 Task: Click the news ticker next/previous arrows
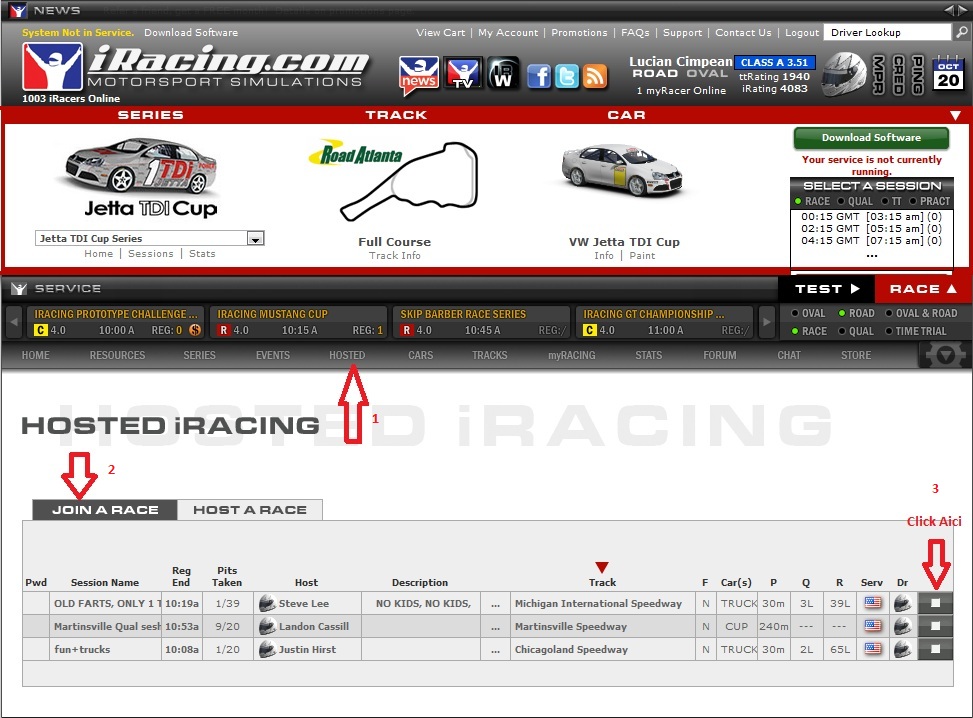(x=956, y=10)
